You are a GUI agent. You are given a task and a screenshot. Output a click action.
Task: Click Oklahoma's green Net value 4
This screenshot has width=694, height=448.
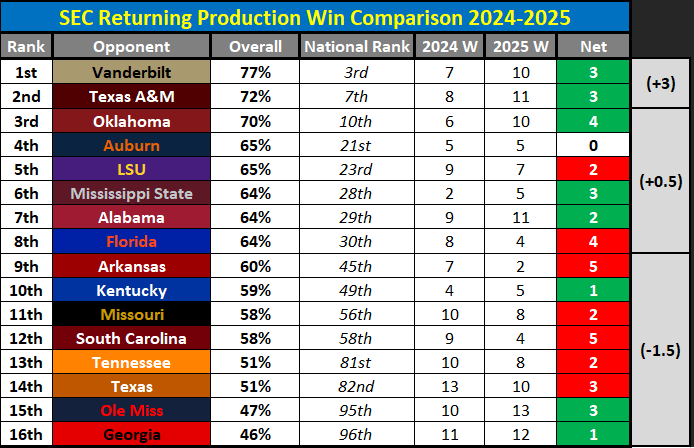tap(592, 121)
